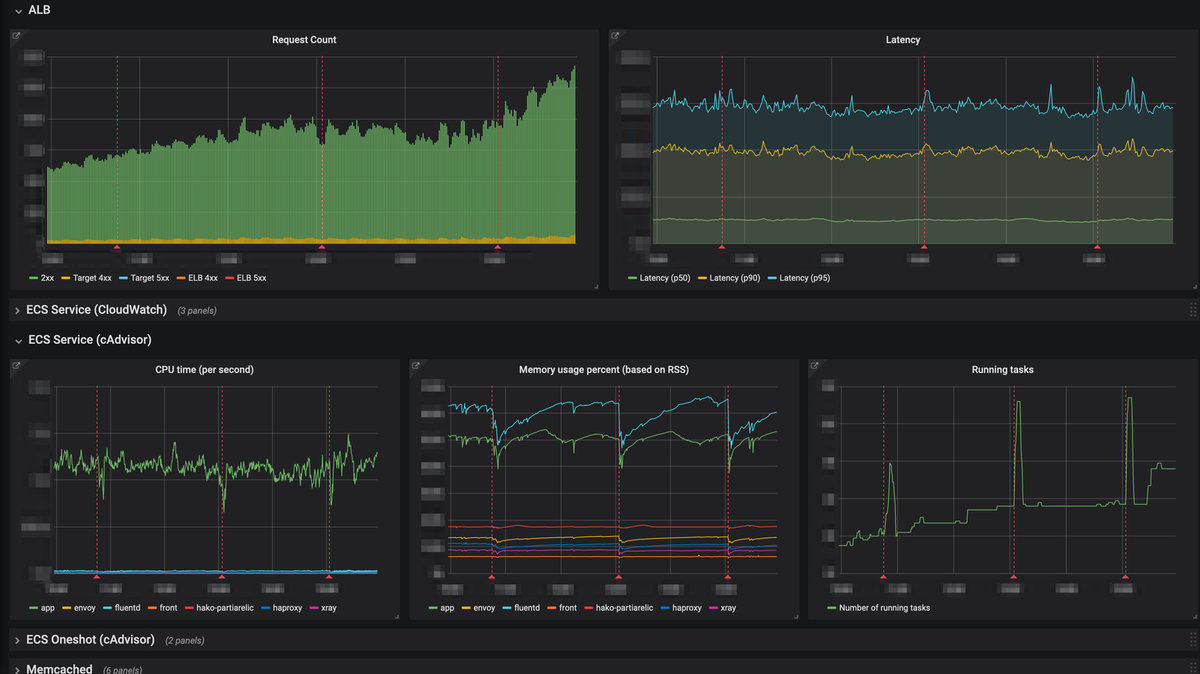
Task: Open the Running tasks panel title menu
Action: point(1002,370)
